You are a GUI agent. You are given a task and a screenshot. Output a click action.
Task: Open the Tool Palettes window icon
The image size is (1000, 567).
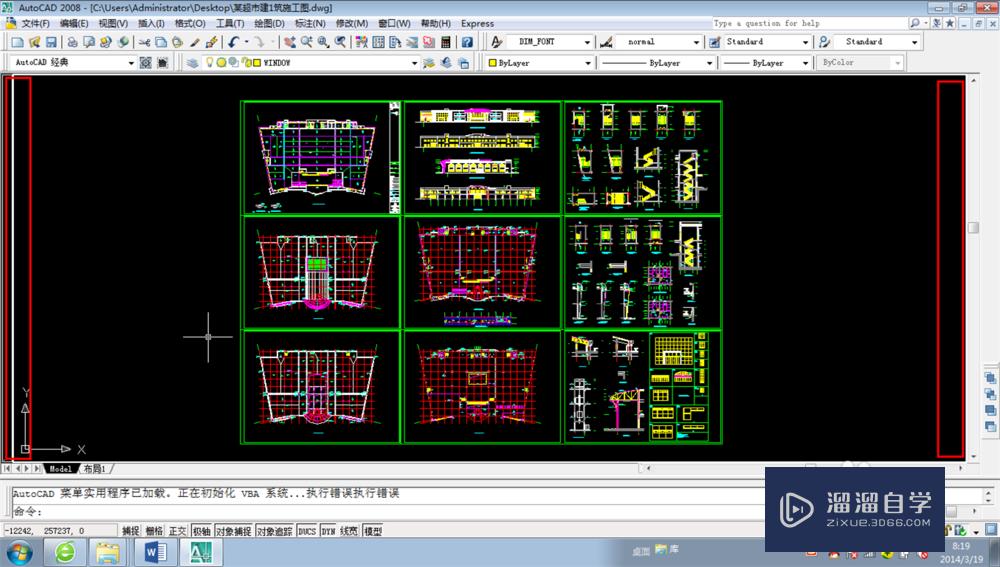click(395, 42)
